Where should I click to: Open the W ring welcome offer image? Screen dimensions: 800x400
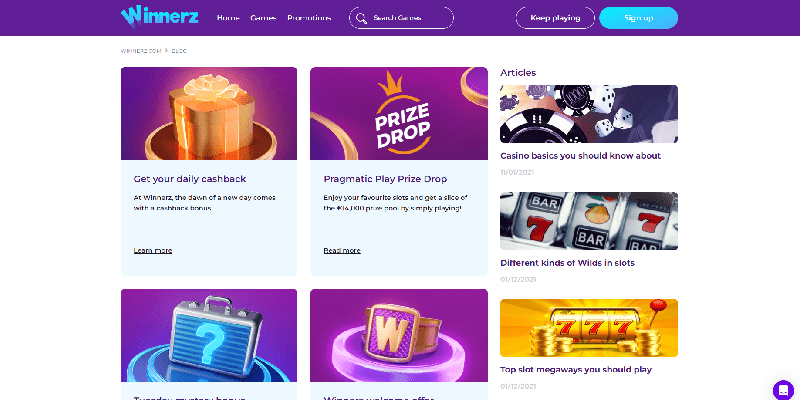[x=399, y=335]
